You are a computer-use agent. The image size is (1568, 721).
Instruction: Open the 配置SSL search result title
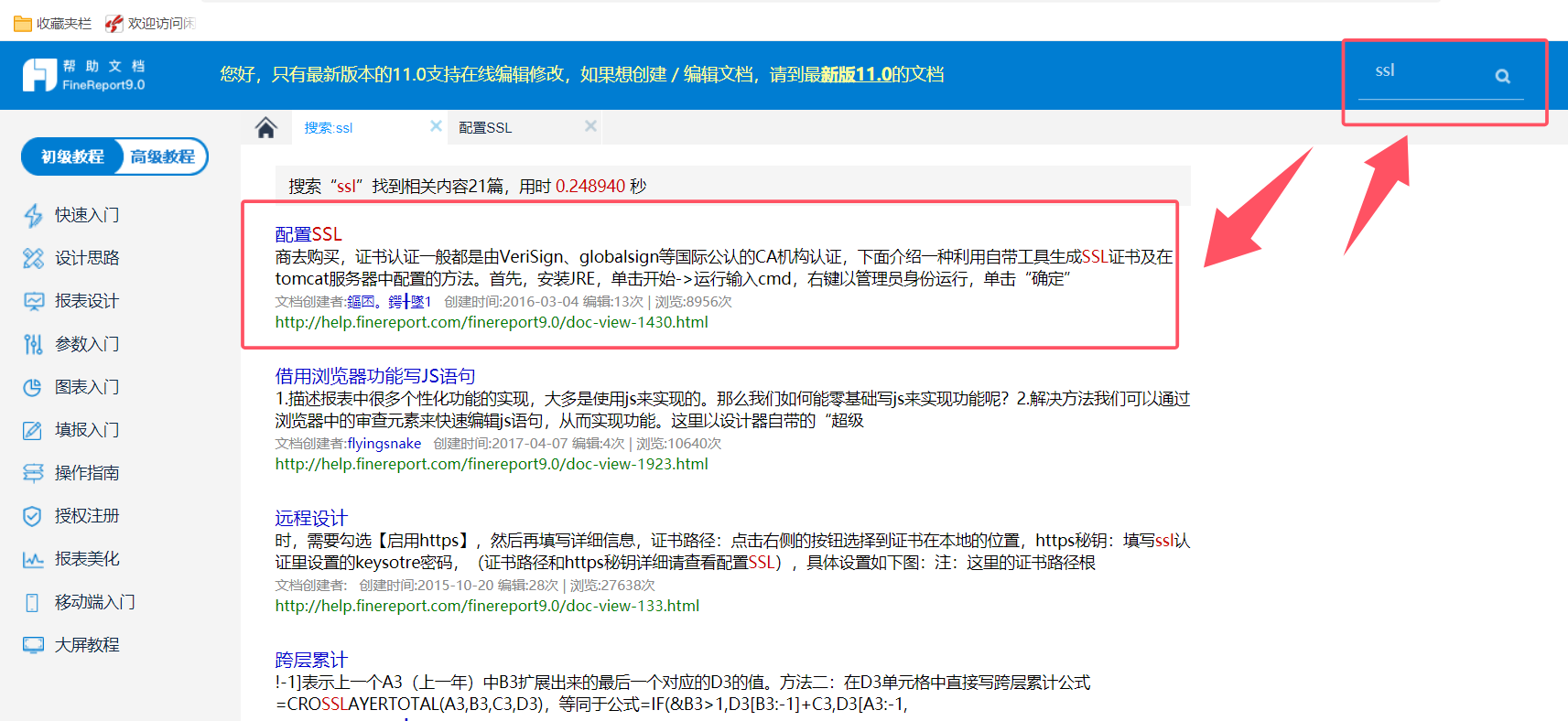click(308, 234)
